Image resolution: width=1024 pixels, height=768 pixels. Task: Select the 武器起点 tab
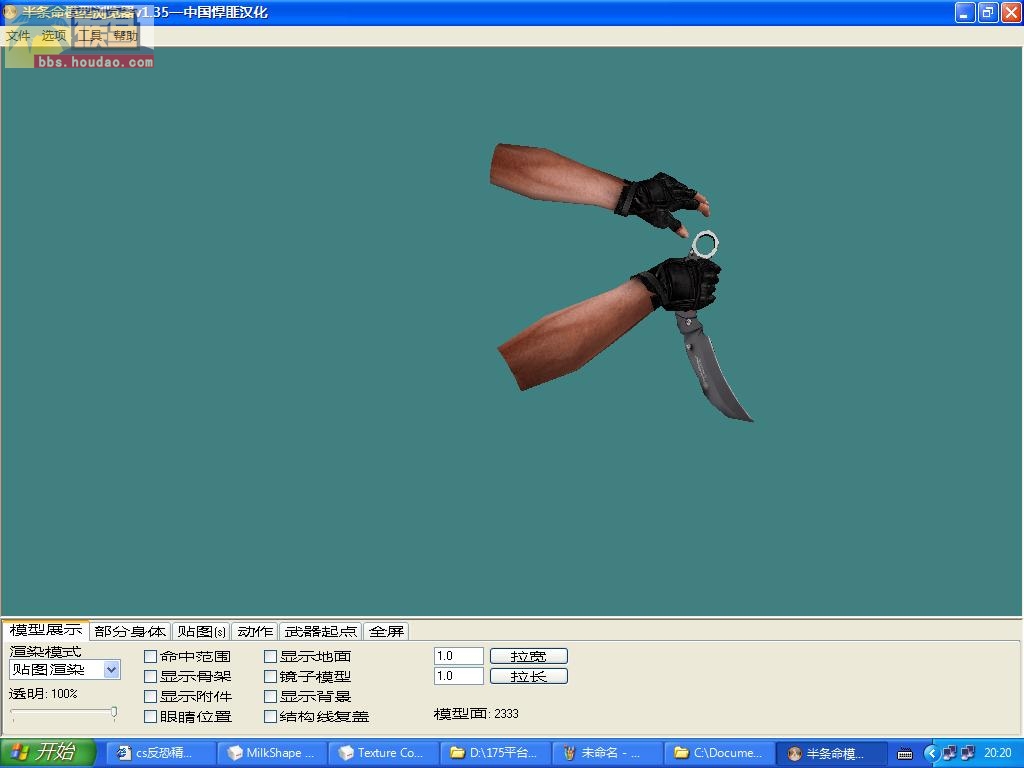click(x=320, y=632)
